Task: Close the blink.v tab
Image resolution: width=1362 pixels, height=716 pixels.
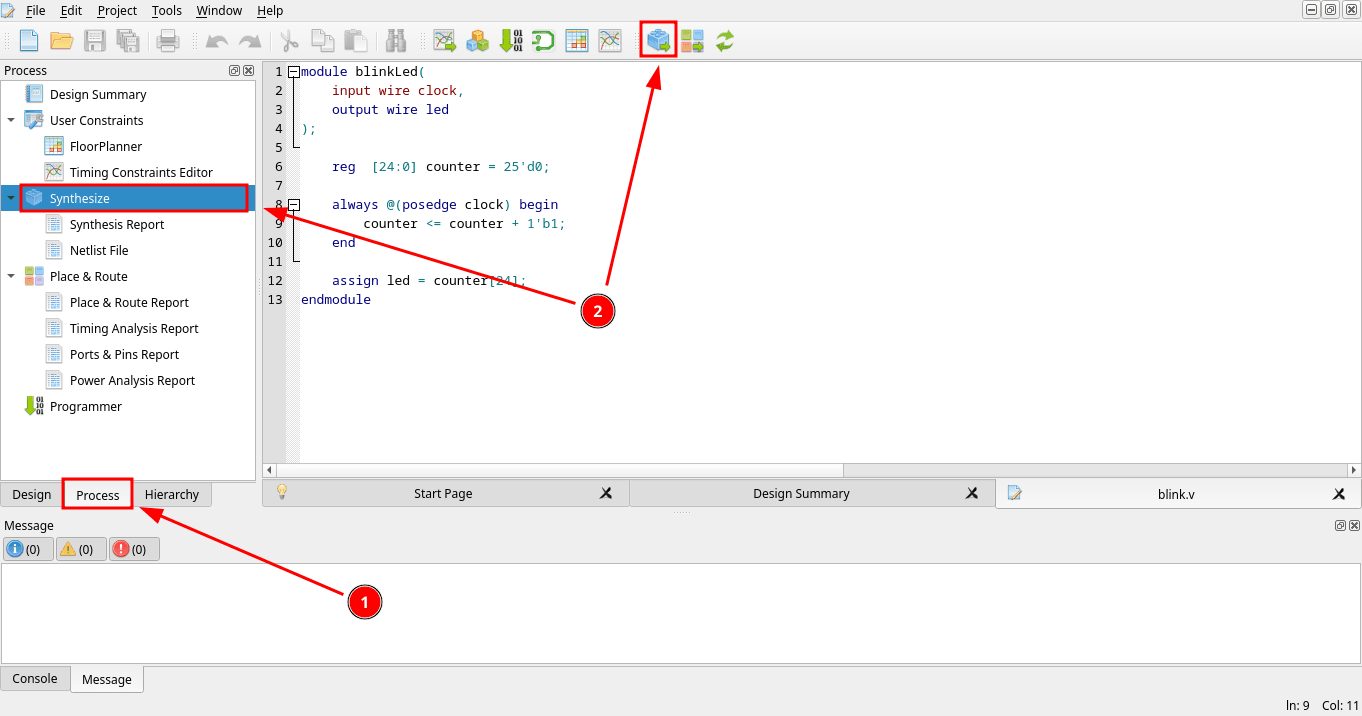Action: pyautogui.click(x=1339, y=493)
